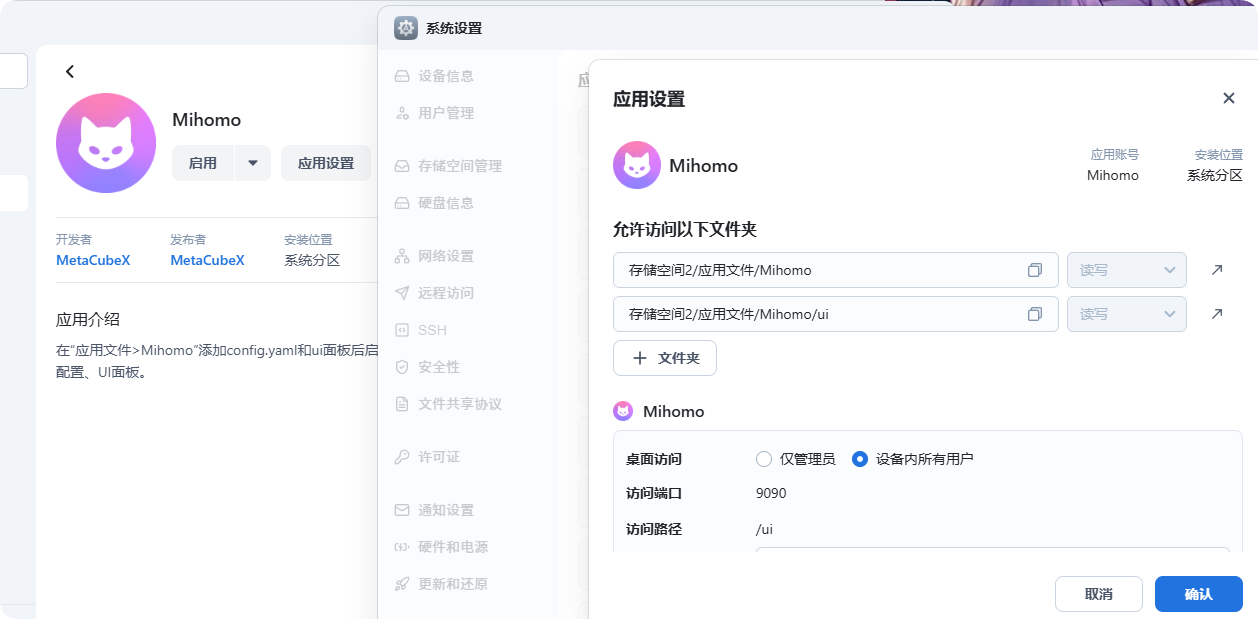Click the back arrow on the app page
The width and height of the screenshot is (1258, 619).
pos(69,71)
